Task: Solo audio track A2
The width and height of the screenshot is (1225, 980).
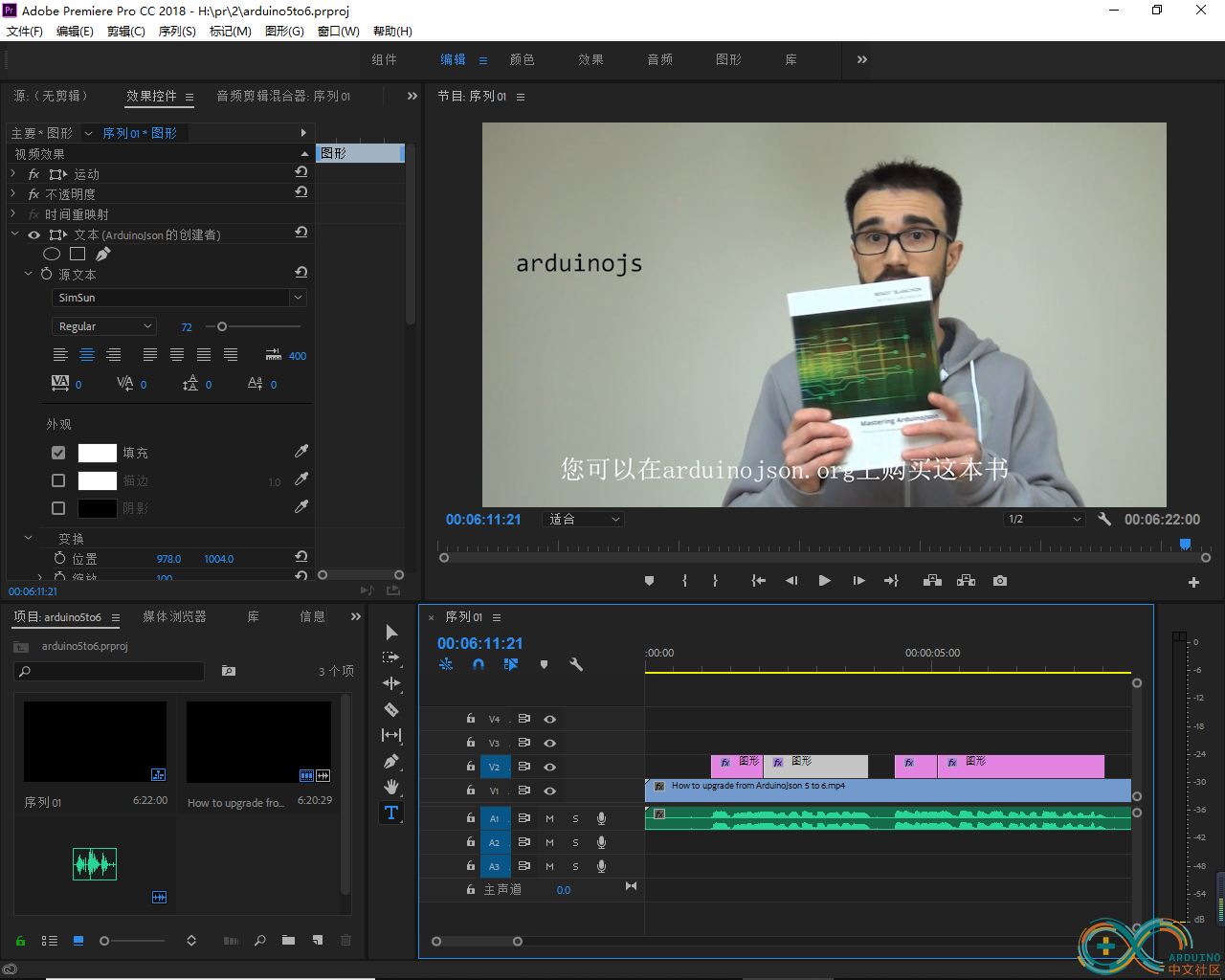Action: (575, 842)
